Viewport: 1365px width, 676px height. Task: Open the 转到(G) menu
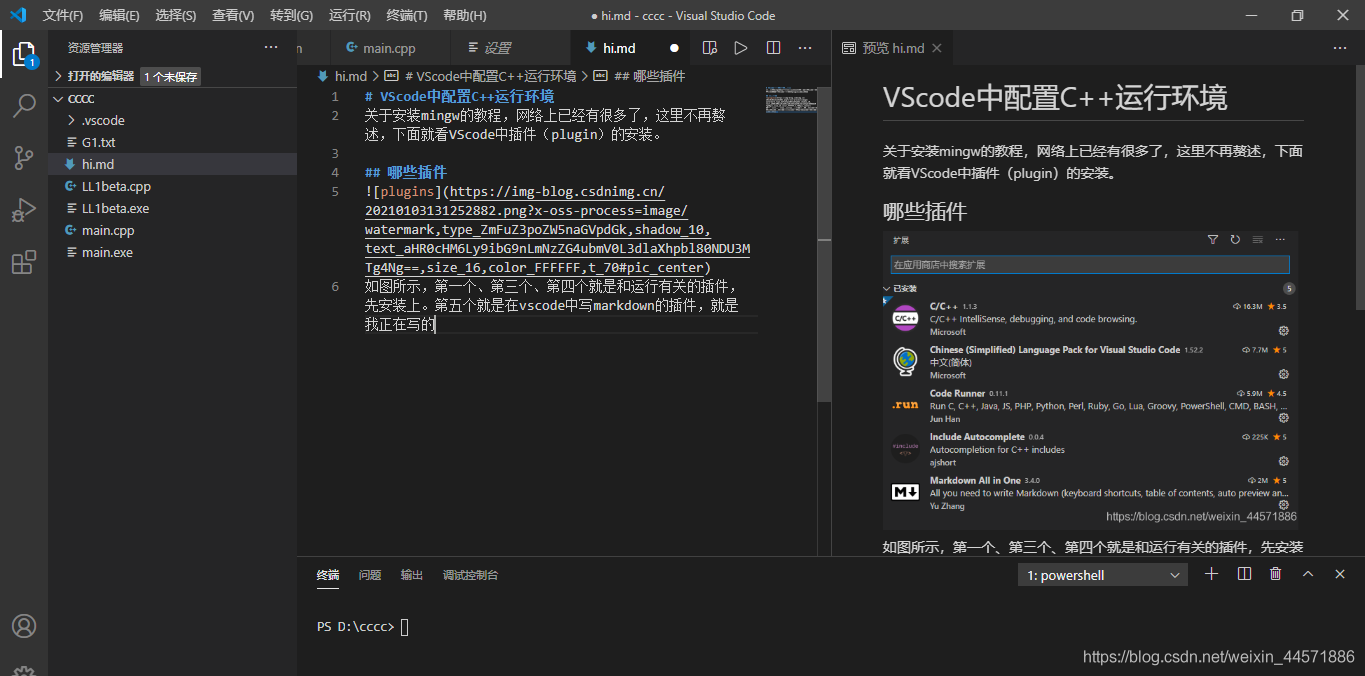(x=291, y=15)
